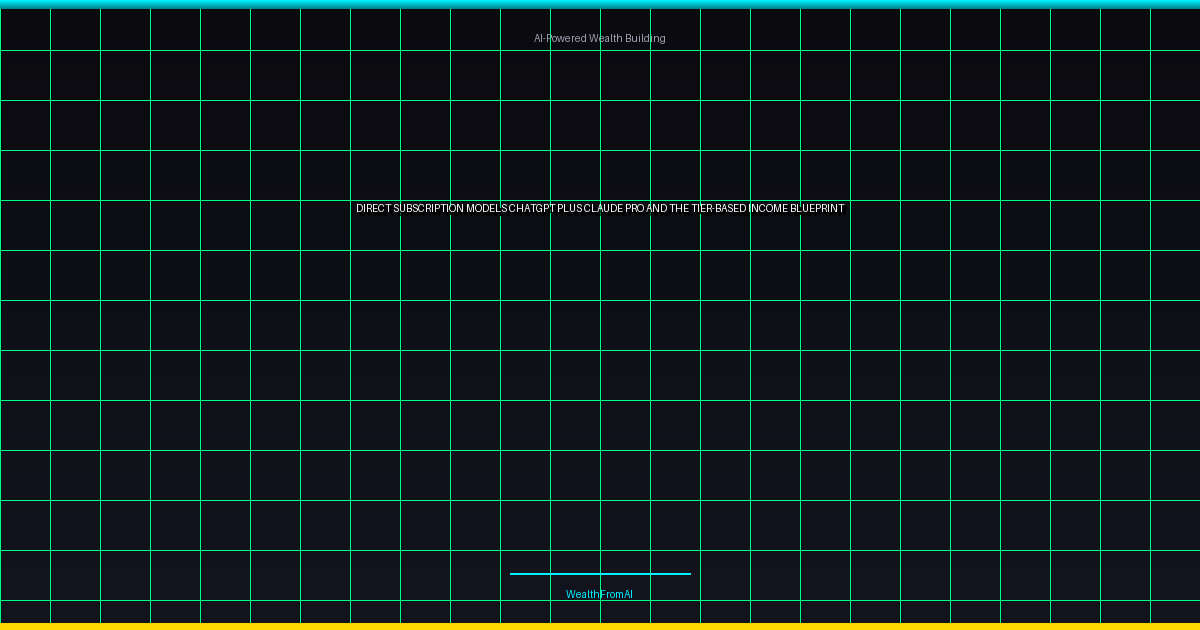Click the left end of the cyan divider

click(513, 574)
